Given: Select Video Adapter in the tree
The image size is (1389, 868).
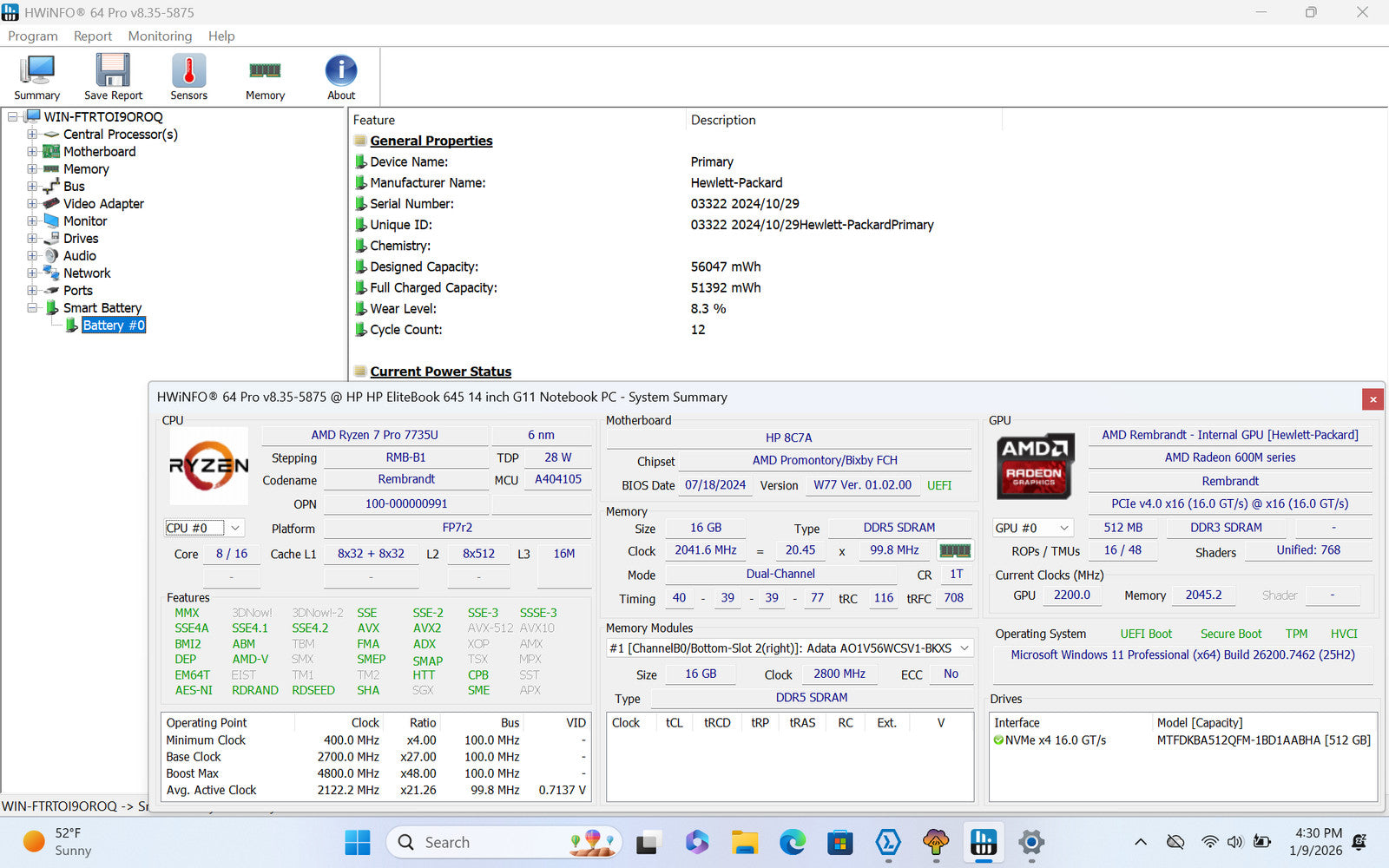Looking at the screenshot, I should [103, 204].
